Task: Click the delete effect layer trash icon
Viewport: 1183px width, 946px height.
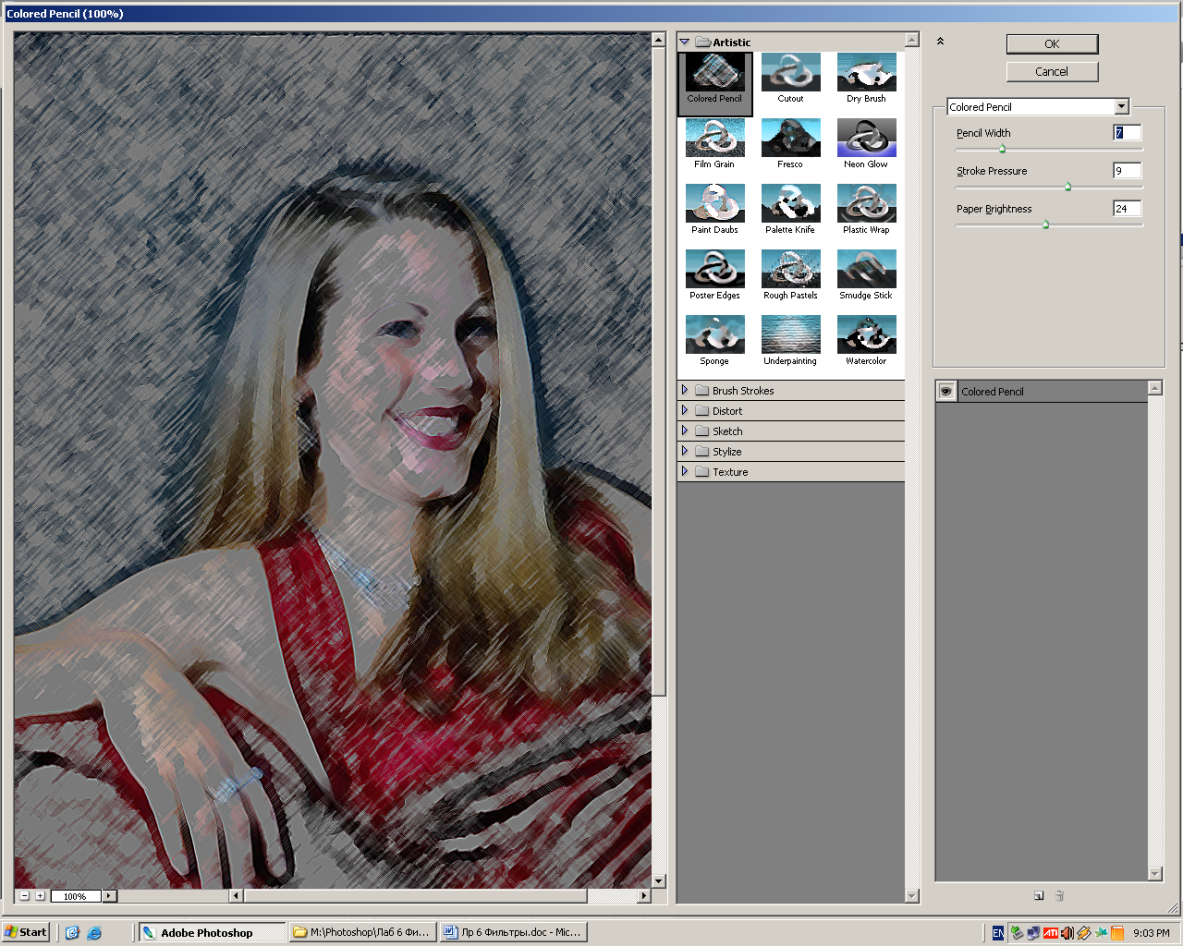Action: click(1059, 895)
